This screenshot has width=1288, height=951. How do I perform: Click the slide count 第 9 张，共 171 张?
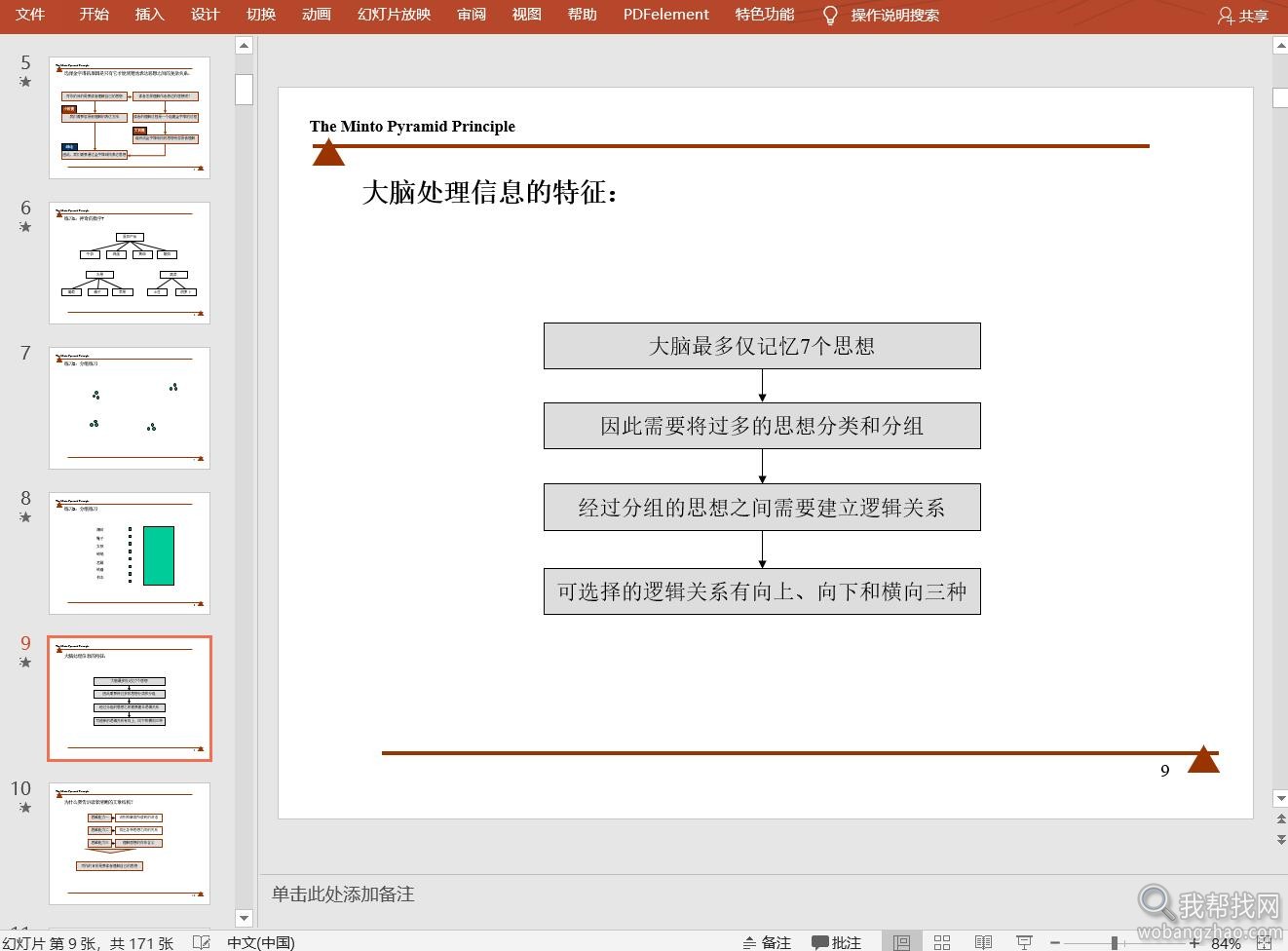(x=88, y=942)
